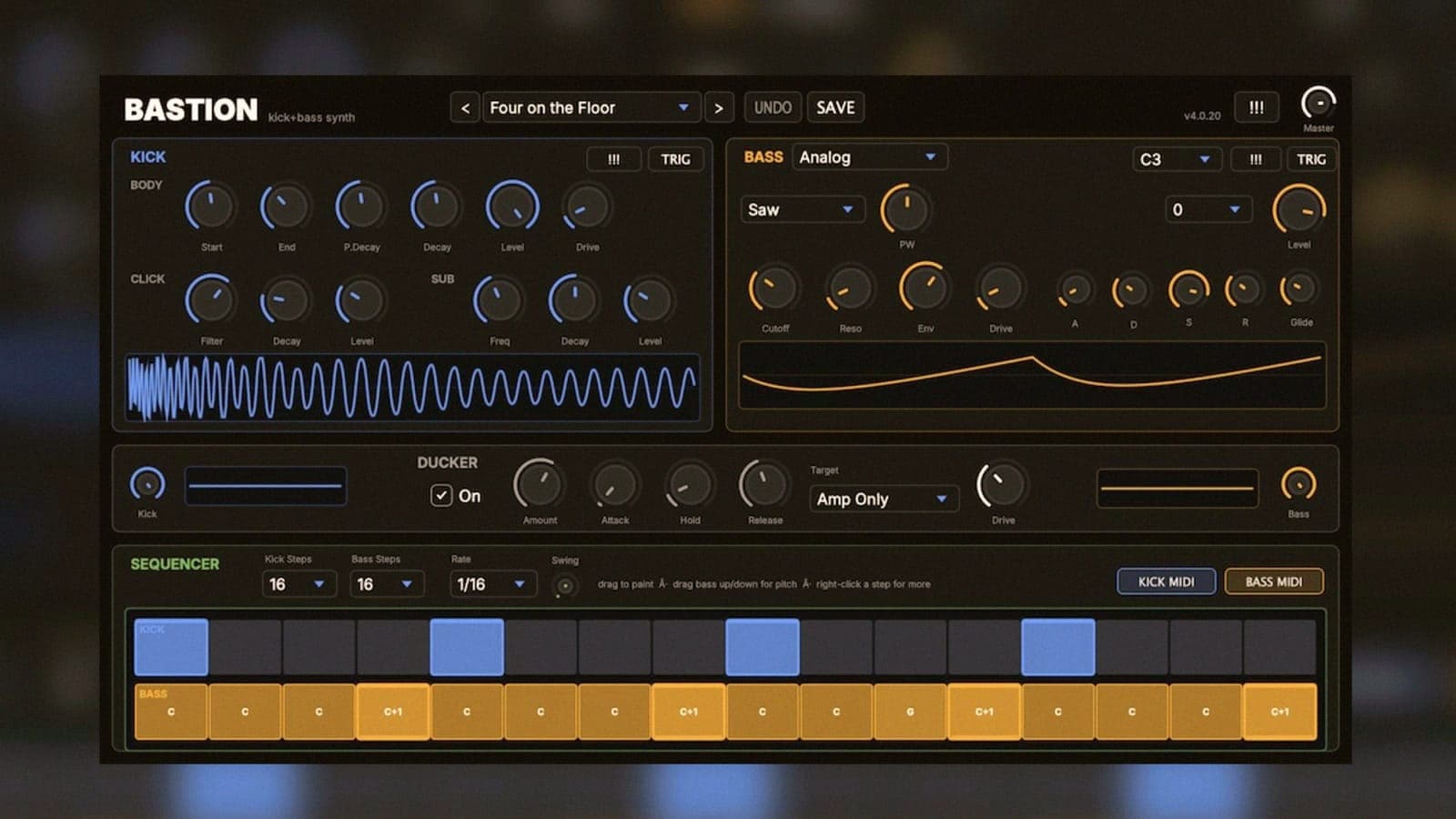Click the bass envelope S knob
This screenshot has height=819, width=1456.
(1188, 289)
